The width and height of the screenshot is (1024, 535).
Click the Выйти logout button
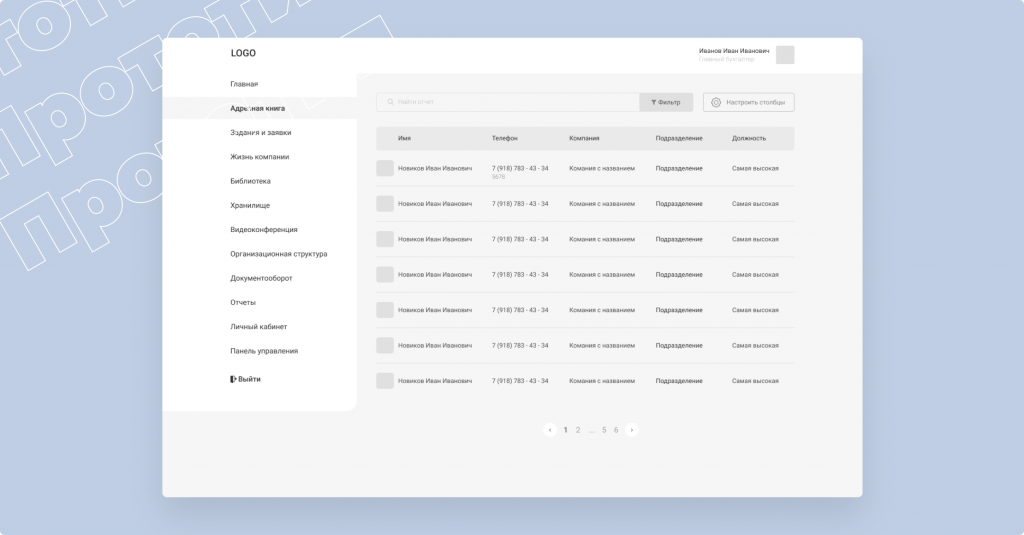tap(246, 379)
